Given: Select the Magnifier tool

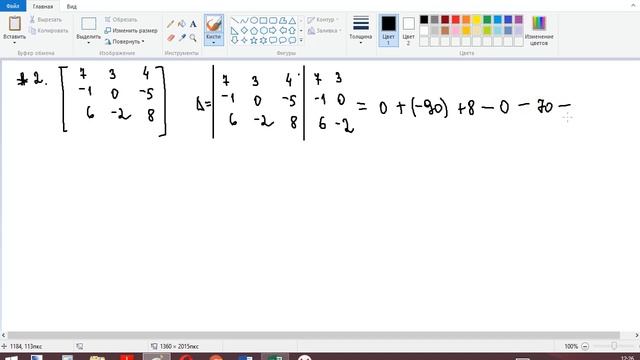Looking at the screenshot, I should [193, 38].
